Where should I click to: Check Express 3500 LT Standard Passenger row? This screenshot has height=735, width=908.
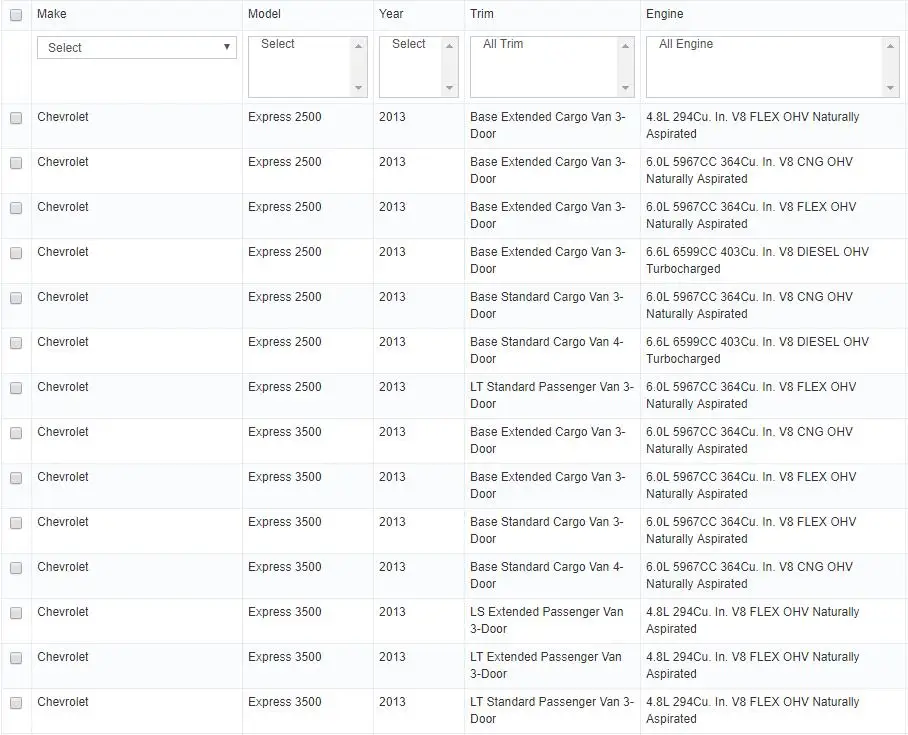coord(16,703)
